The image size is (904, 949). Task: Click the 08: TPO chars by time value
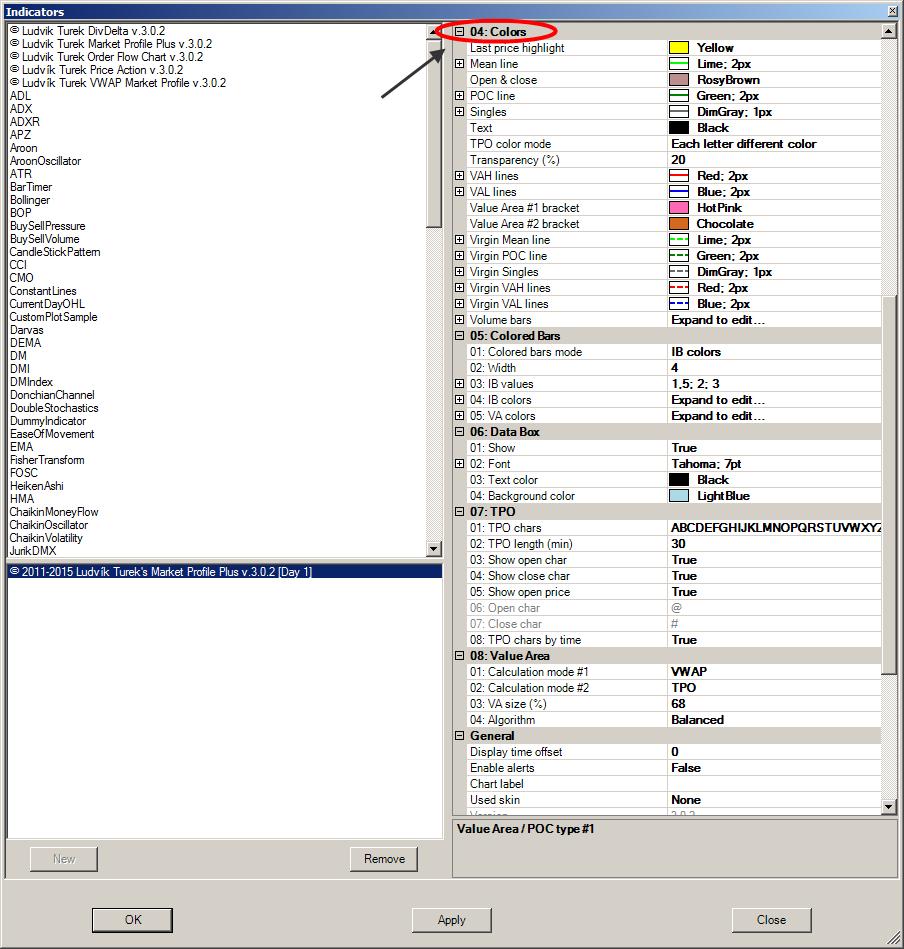pyautogui.click(x=774, y=640)
